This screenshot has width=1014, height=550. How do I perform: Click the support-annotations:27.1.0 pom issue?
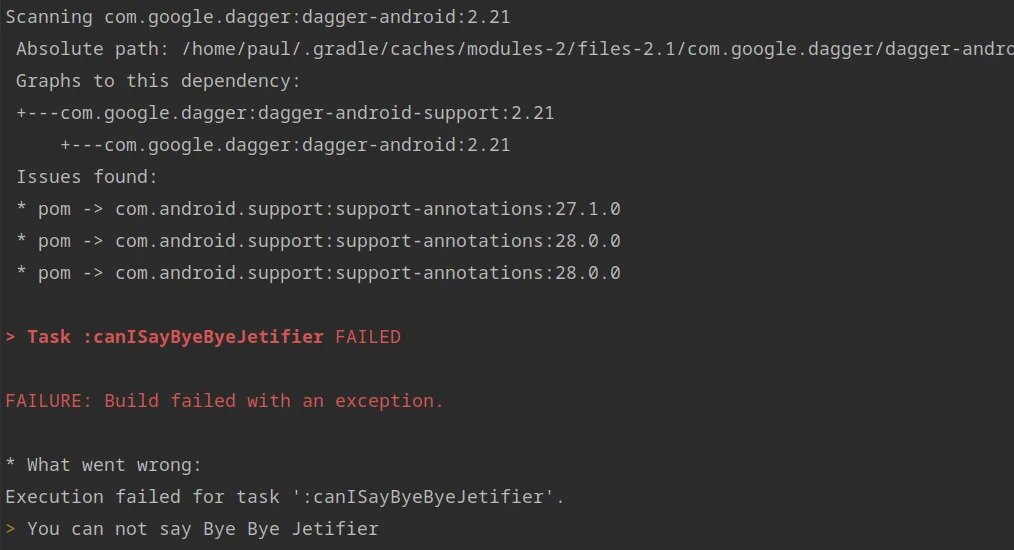tap(367, 209)
